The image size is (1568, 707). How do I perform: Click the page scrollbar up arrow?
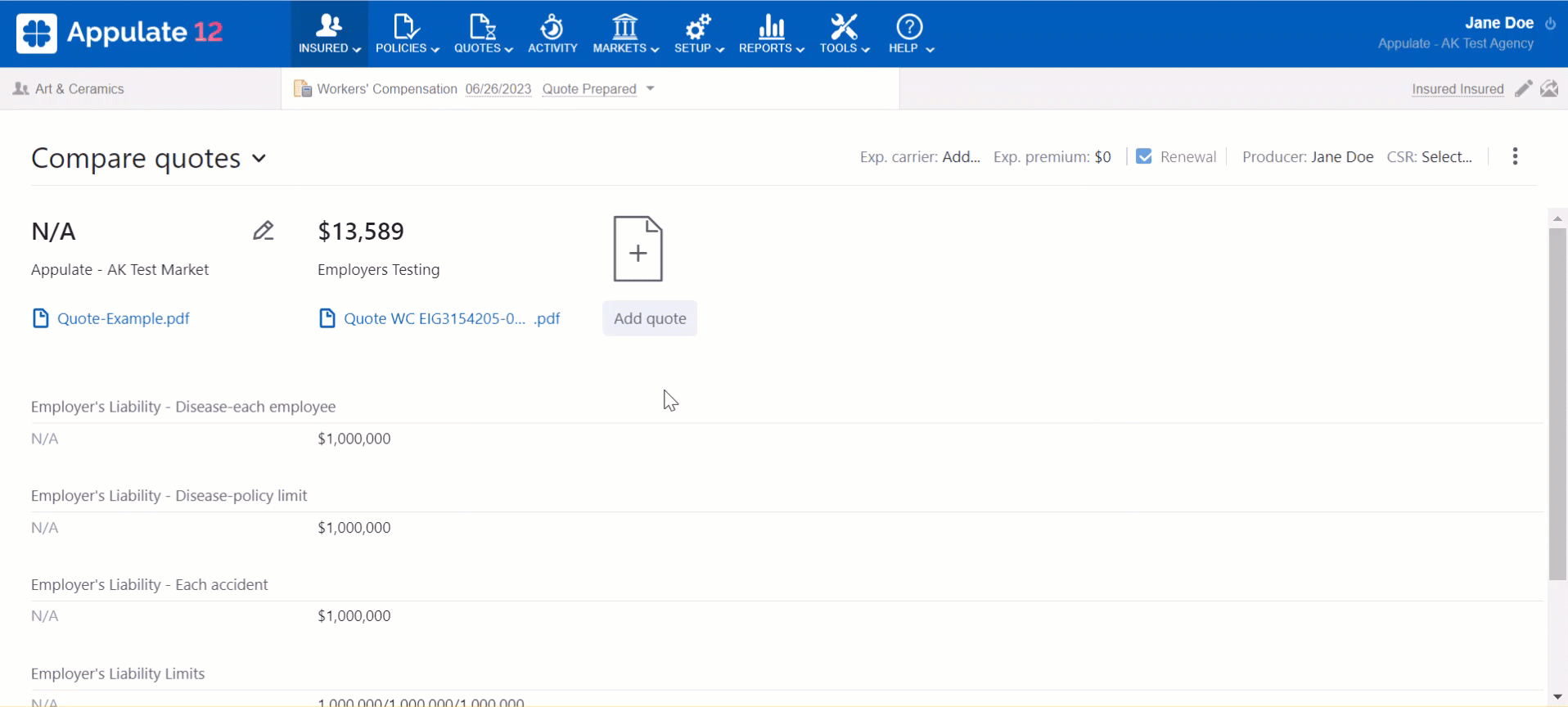tap(1557, 218)
